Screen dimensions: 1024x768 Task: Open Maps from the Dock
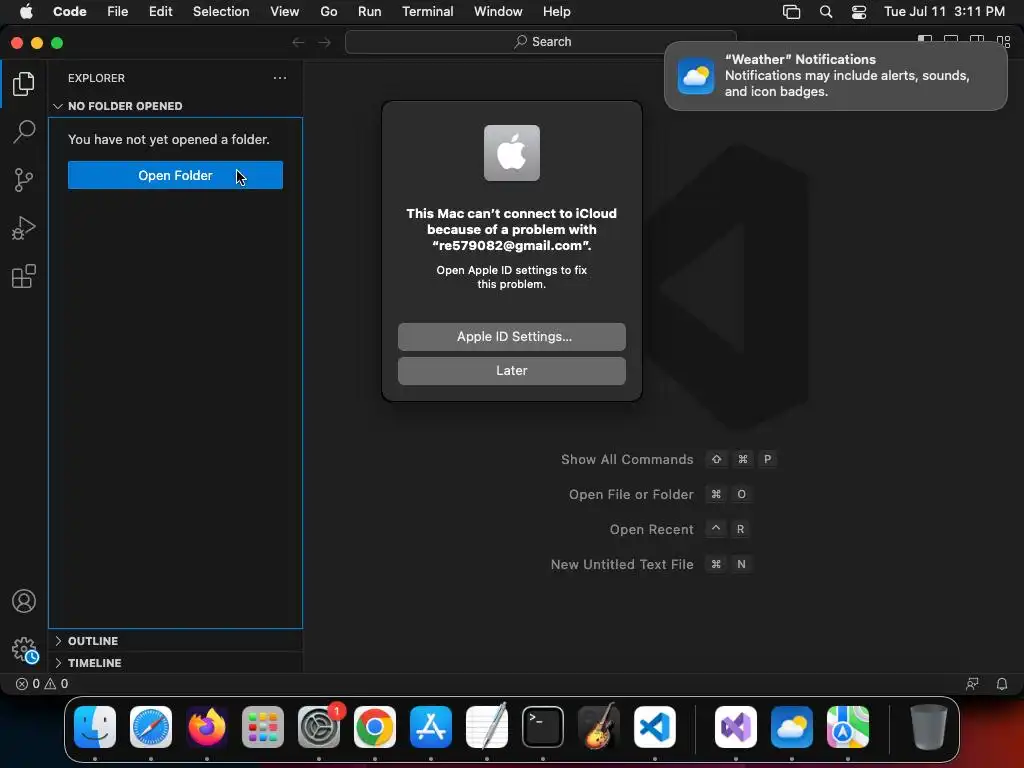(848, 727)
